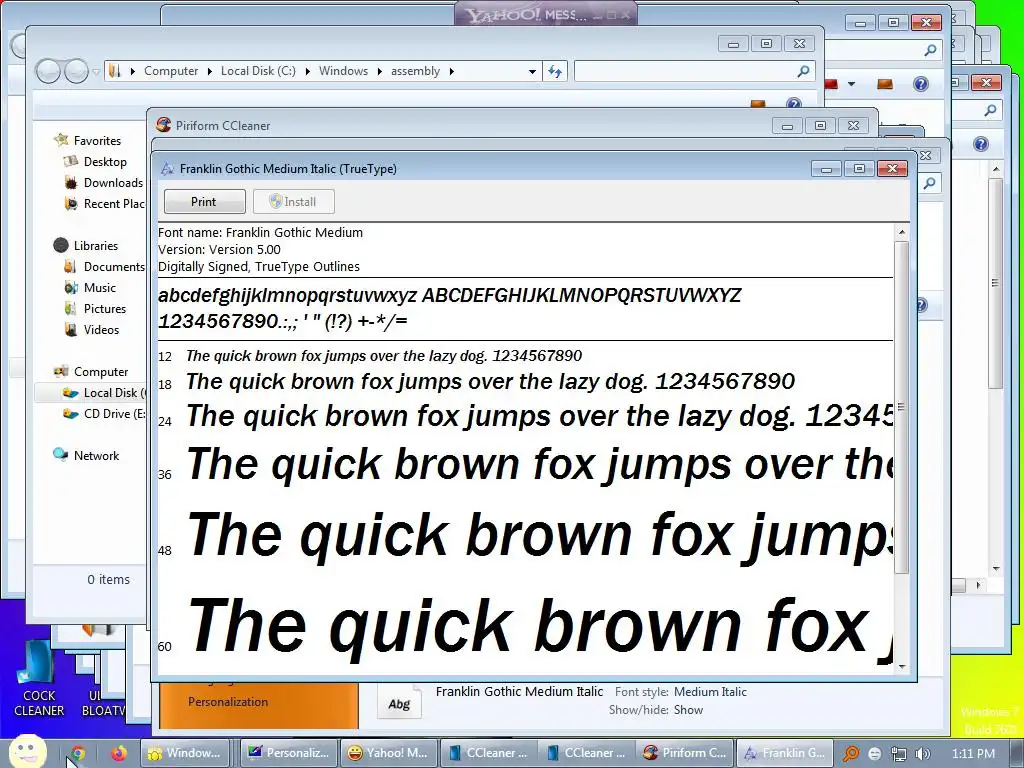Click the 'Font name: Franklin Gothic Medium' line

(x=261, y=232)
